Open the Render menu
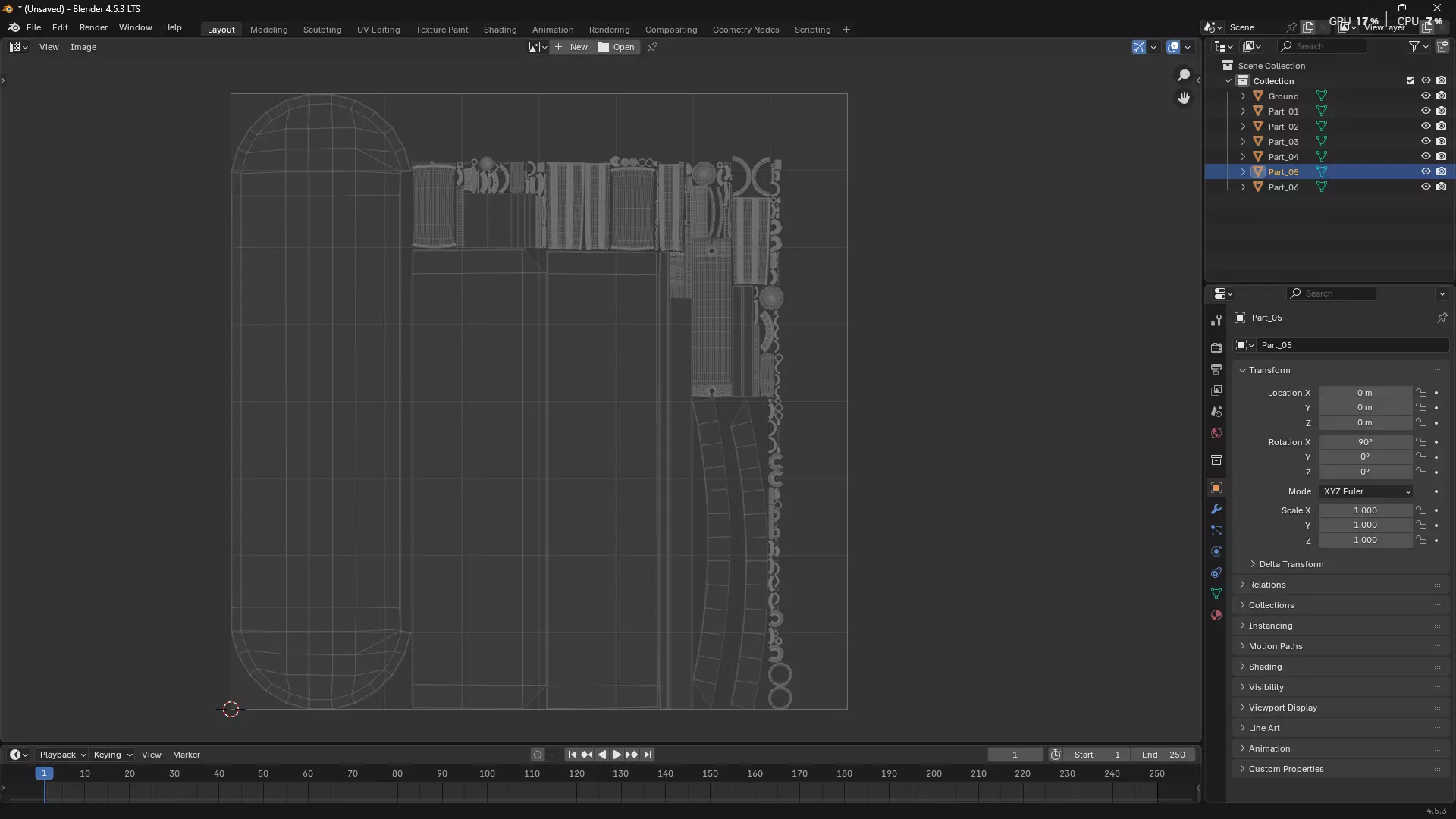Screen dimensions: 1456x819 point(93,27)
